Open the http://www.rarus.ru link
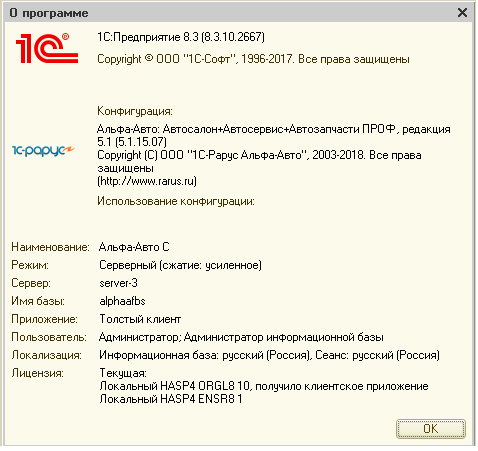 point(147,181)
